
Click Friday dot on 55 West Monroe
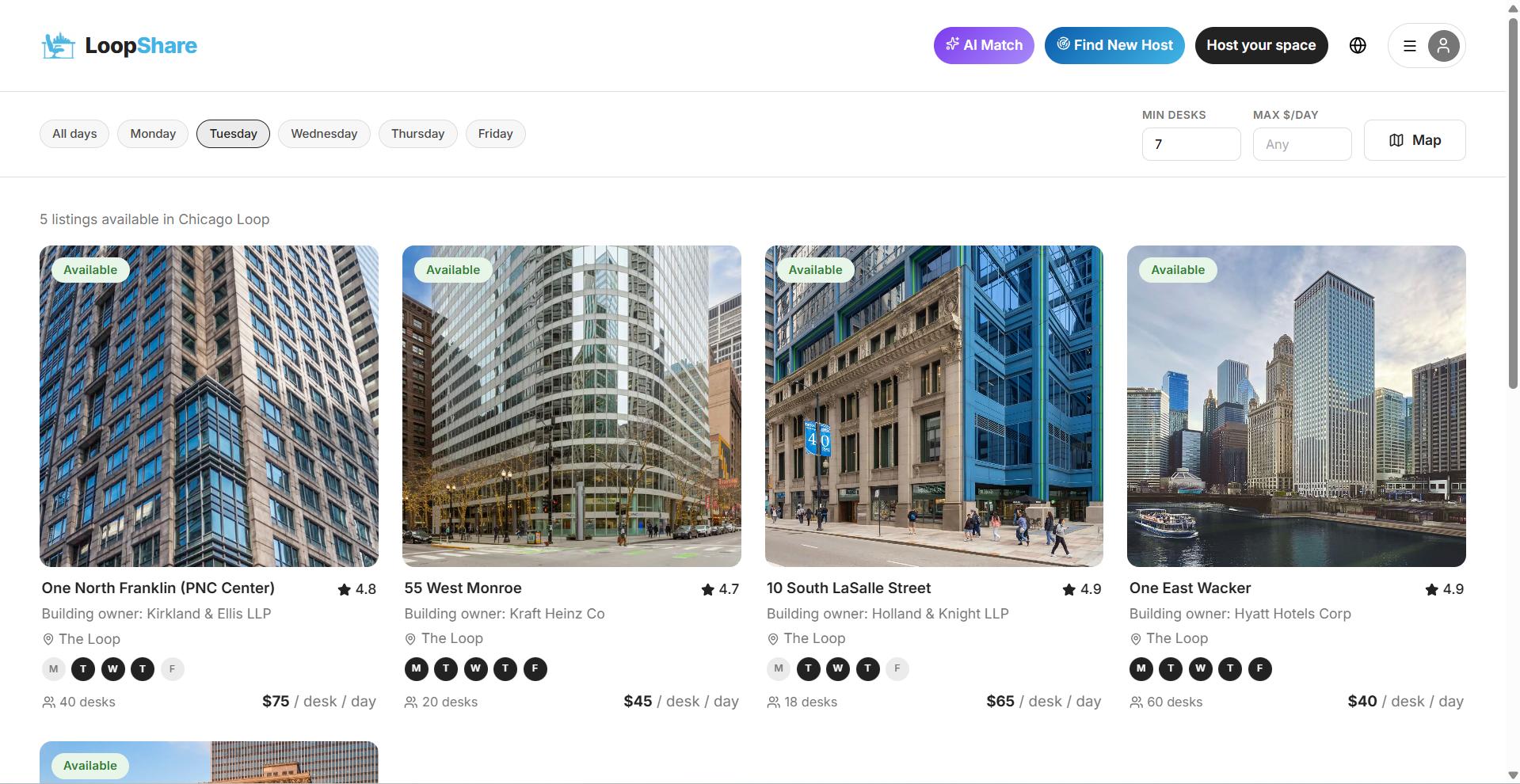[535, 669]
